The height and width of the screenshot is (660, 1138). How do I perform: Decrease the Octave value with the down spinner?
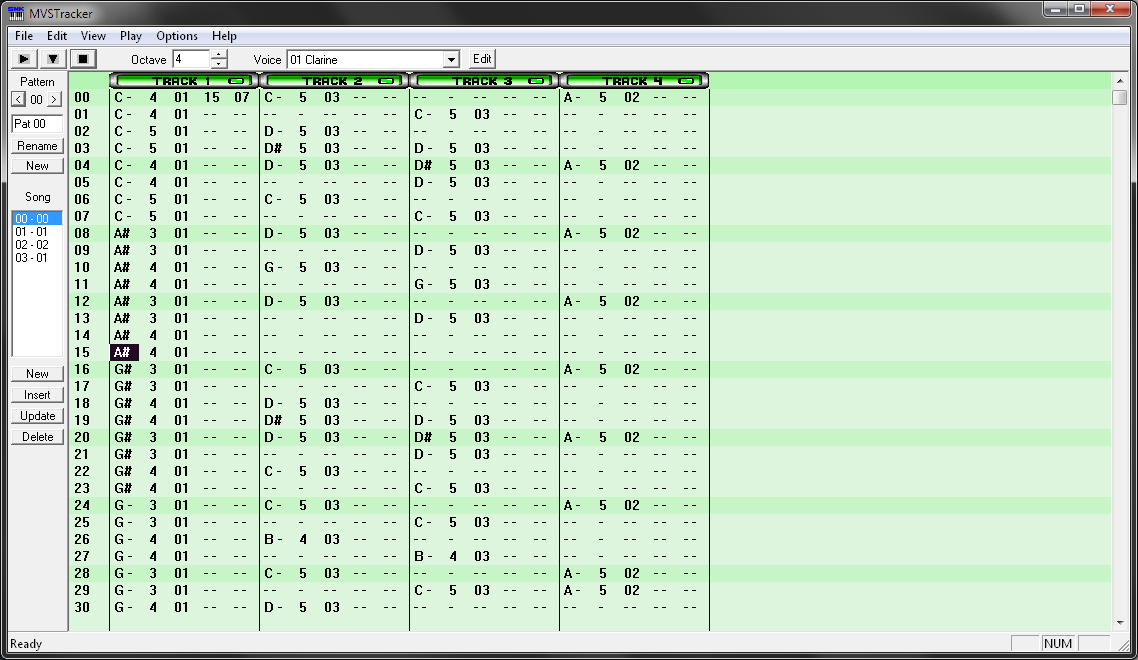[x=218, y=64]
